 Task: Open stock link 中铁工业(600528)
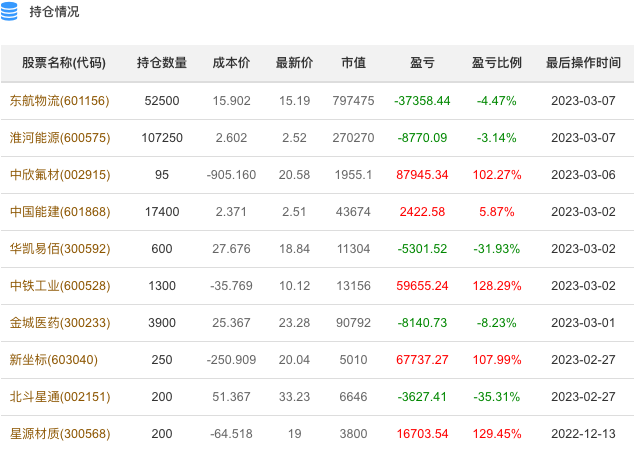[60, 286]
